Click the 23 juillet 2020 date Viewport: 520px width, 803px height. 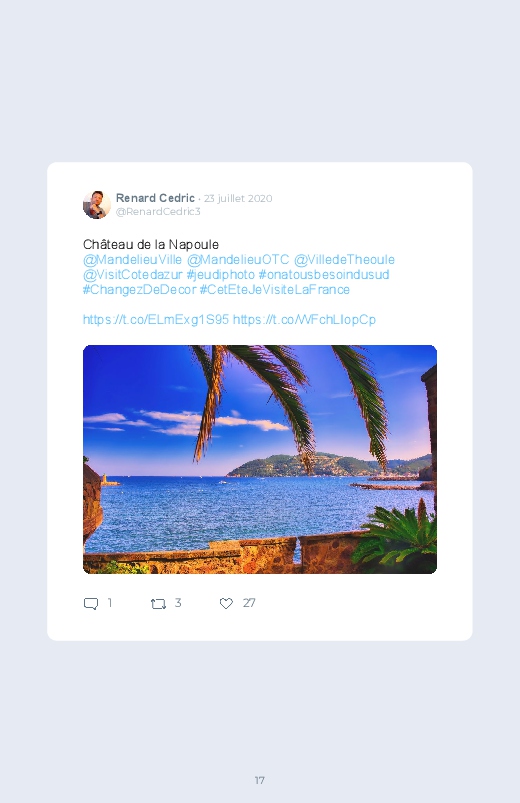pos(238,199)
